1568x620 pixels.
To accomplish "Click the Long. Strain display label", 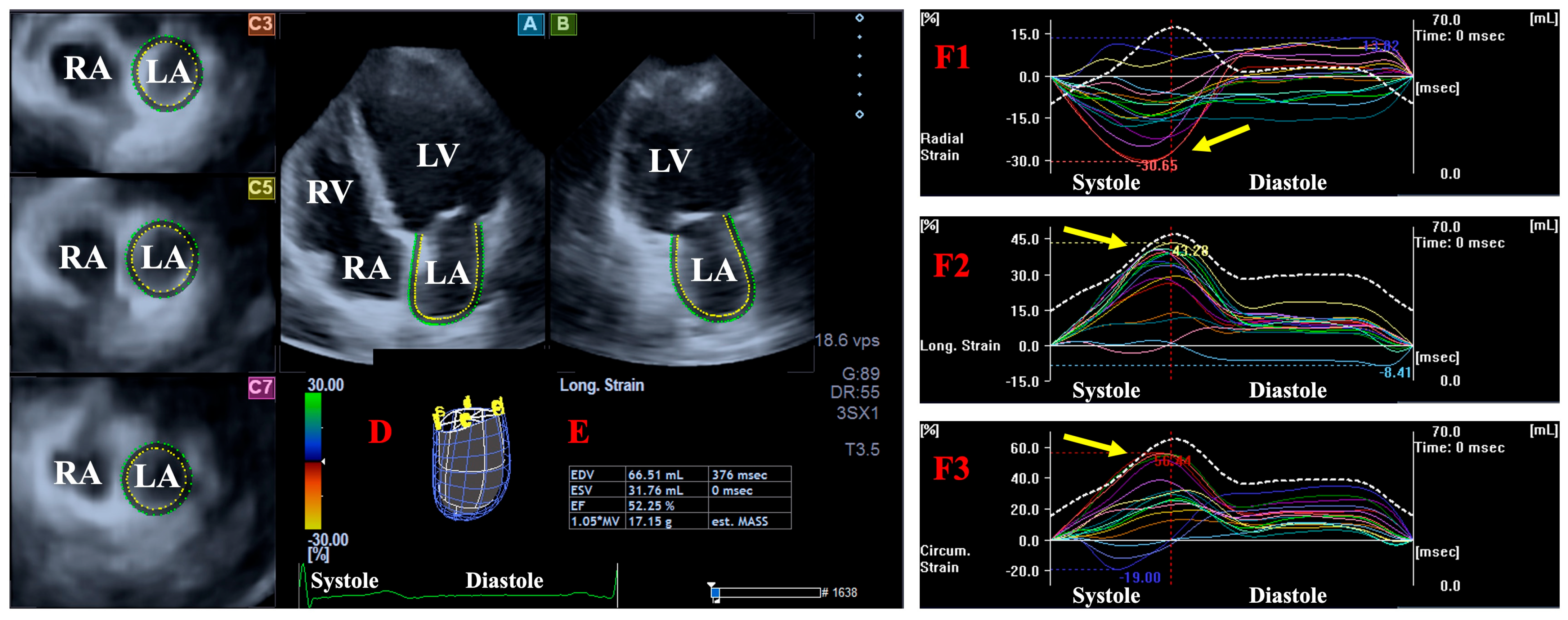I will pos(601,385).
